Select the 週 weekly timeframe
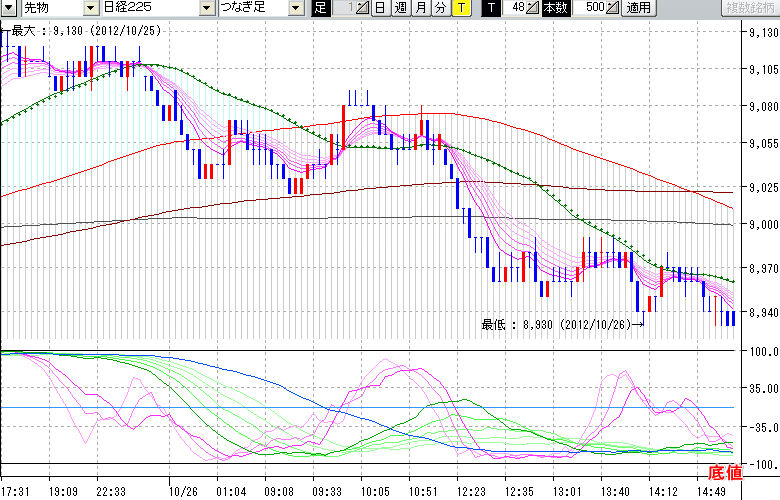Screen dimensions: 780x500 (x=400, y=8)
